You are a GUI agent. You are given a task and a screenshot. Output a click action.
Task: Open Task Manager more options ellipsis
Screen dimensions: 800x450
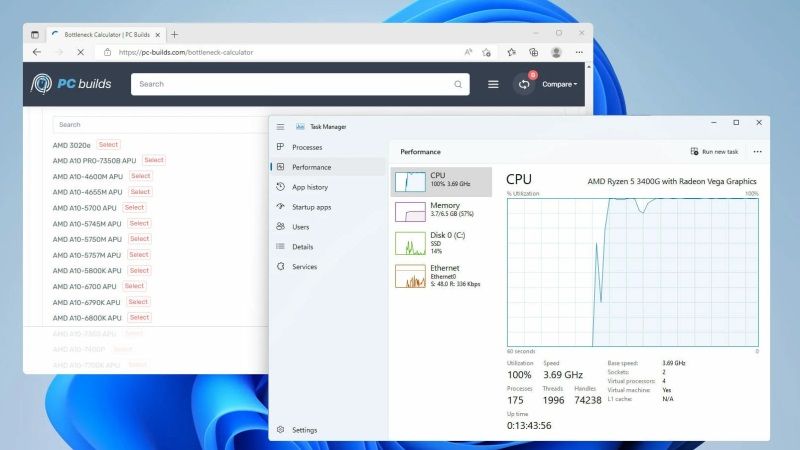click(x=758, y=152)
